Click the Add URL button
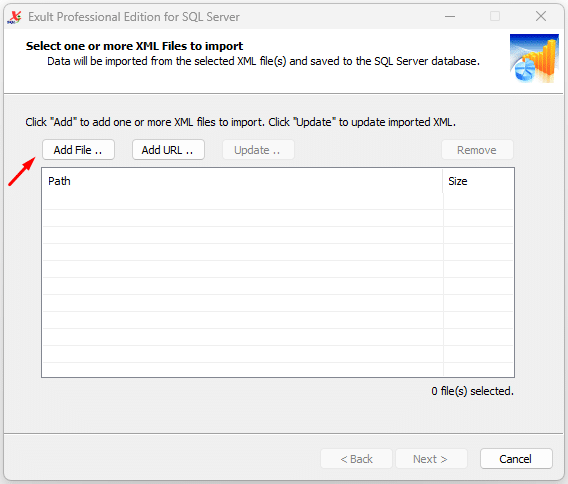The width and height of the screenshot is (568, 484). click(168, 150)
